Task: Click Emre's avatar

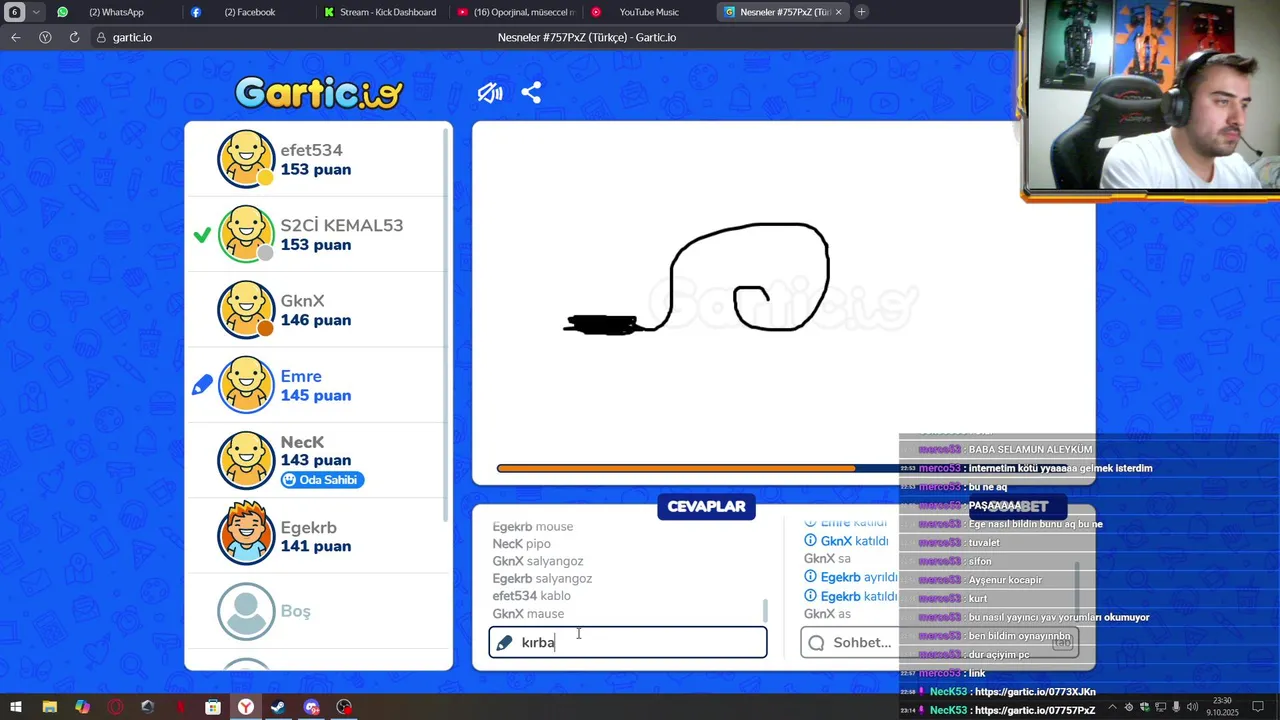Action: pyautogui.click(x=246, y=385)
